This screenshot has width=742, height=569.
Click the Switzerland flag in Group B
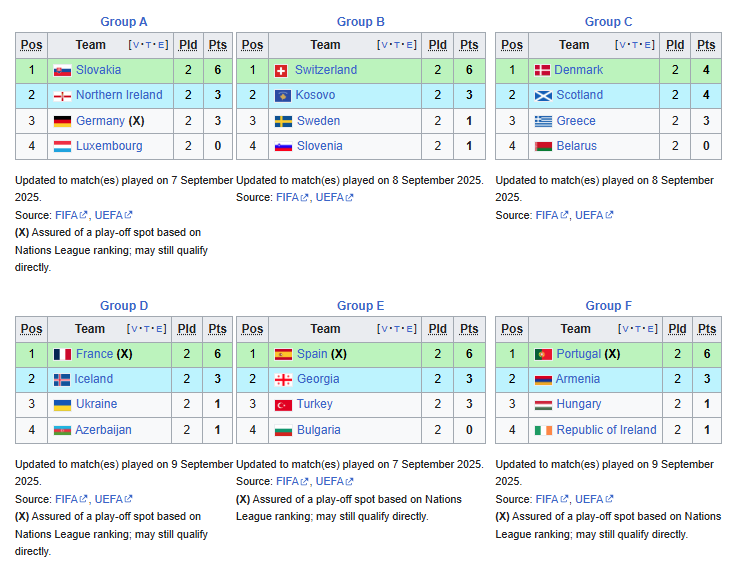click(281, 71)
